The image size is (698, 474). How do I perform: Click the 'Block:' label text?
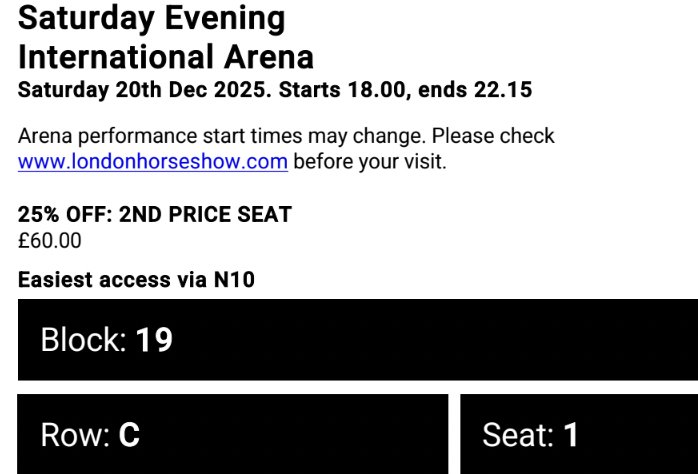(x=84, y=341)
